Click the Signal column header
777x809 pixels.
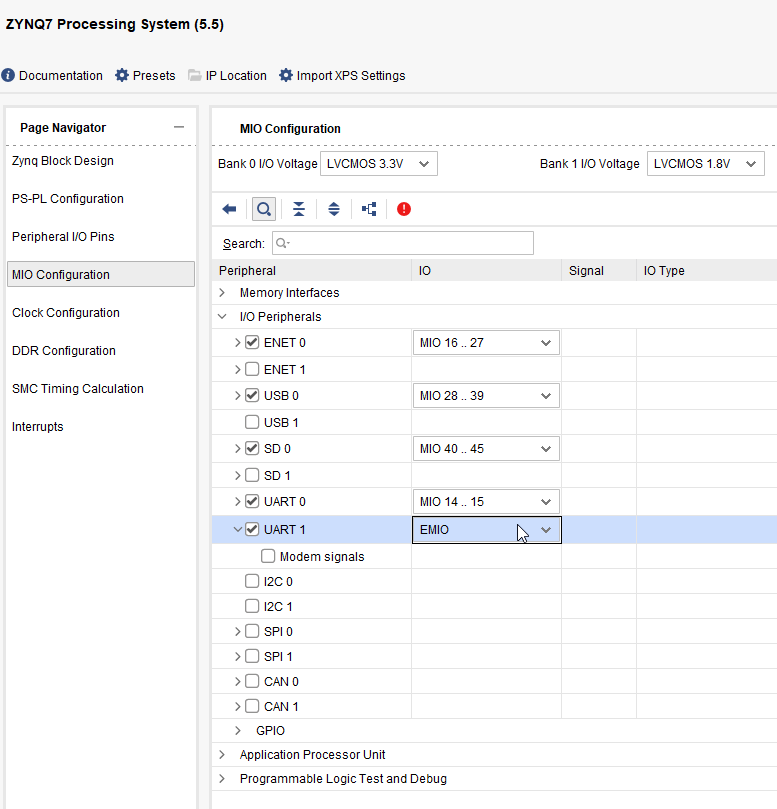pyautogui.click(x=599, y=270)
